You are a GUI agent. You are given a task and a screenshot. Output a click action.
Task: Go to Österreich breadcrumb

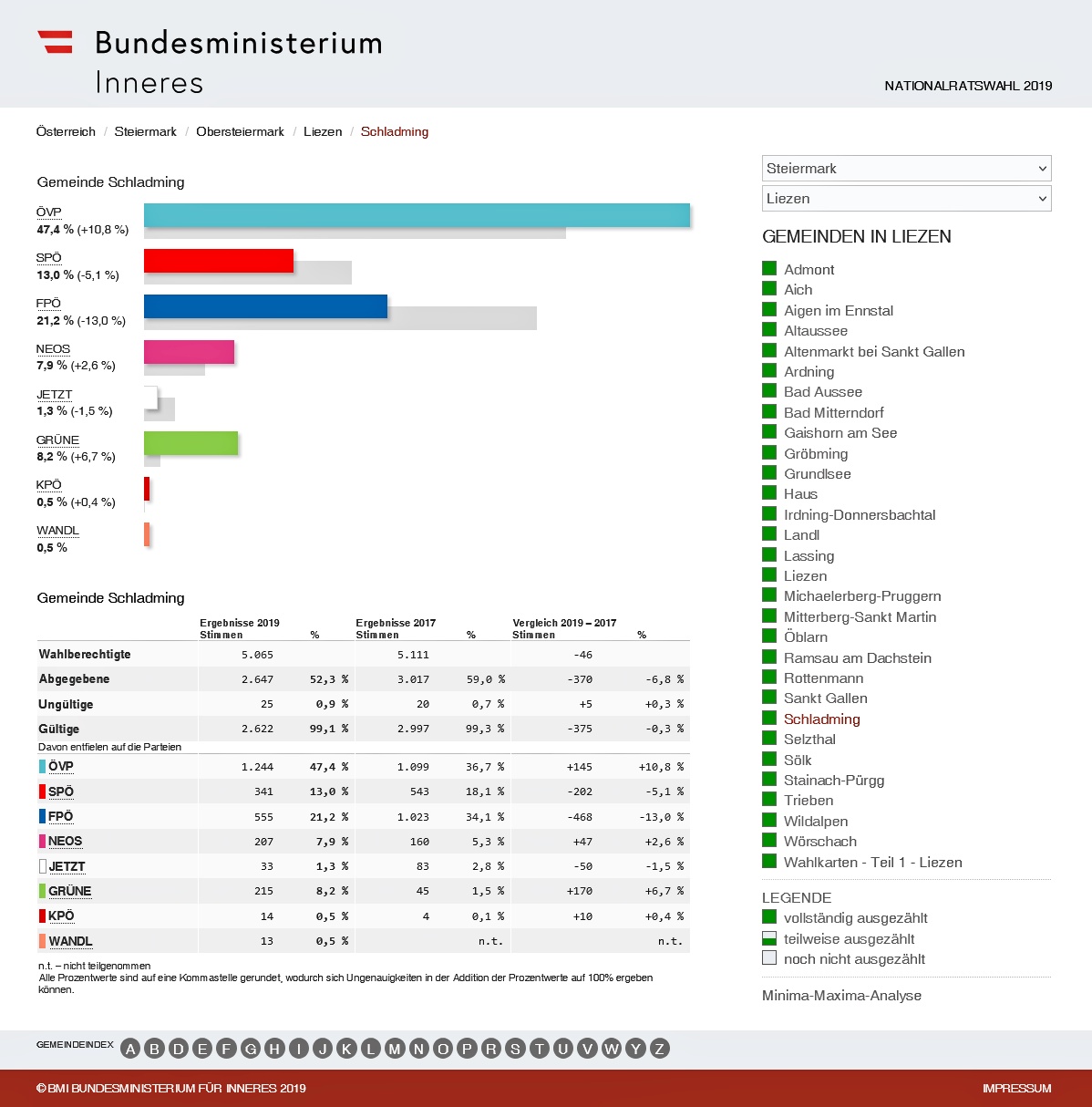pos(66,132)
